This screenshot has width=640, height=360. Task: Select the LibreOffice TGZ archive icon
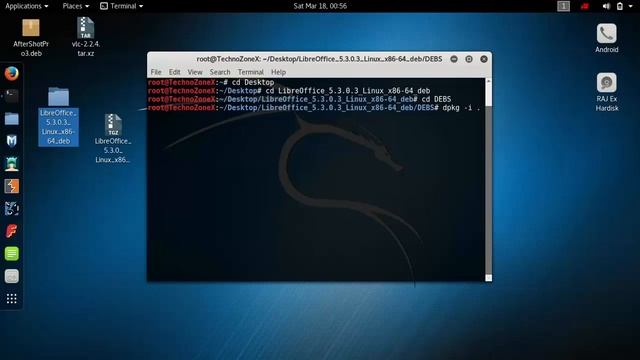point(113,139)
